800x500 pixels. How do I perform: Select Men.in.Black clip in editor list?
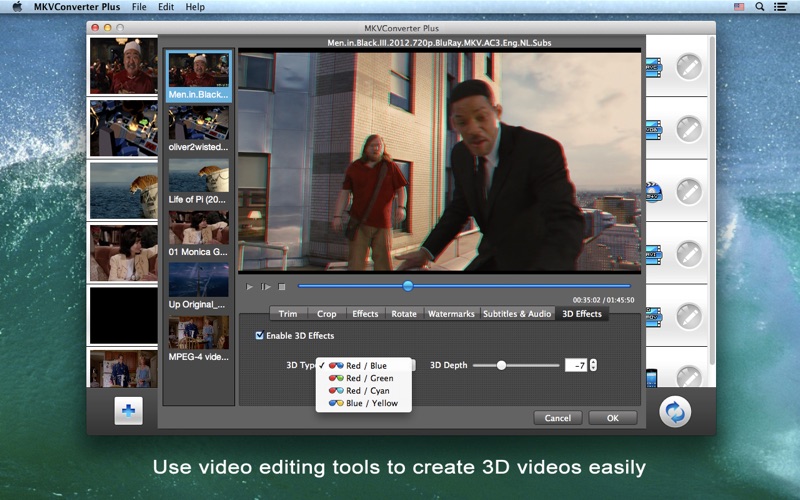198,76
